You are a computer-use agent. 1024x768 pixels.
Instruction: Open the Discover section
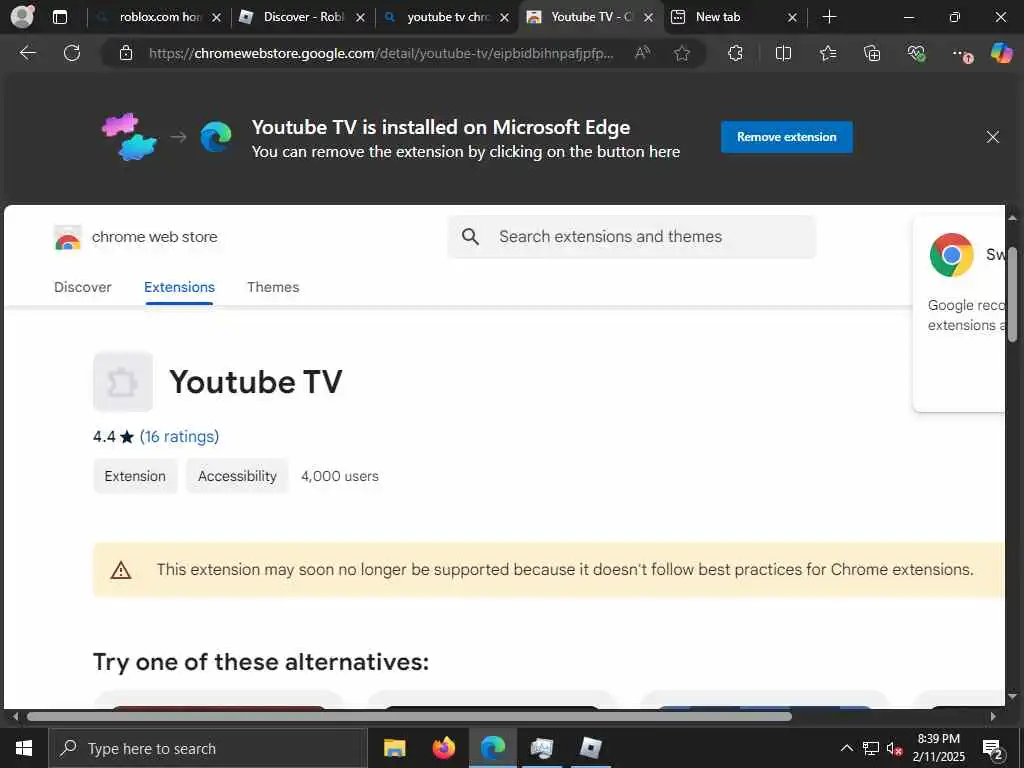82,287
